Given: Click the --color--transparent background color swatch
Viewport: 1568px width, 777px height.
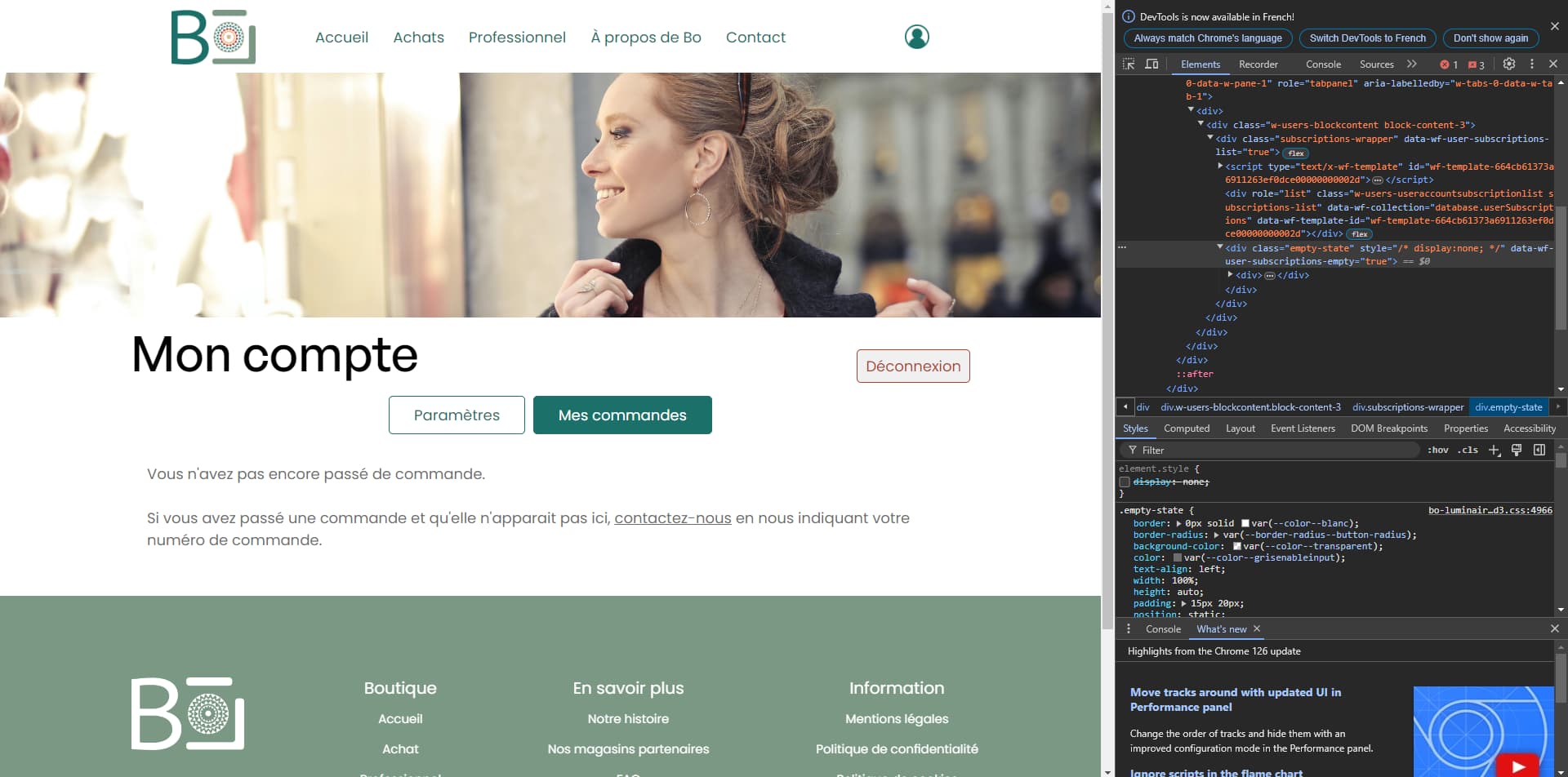Looking at the screenshot, I should tap(1237, 547).
